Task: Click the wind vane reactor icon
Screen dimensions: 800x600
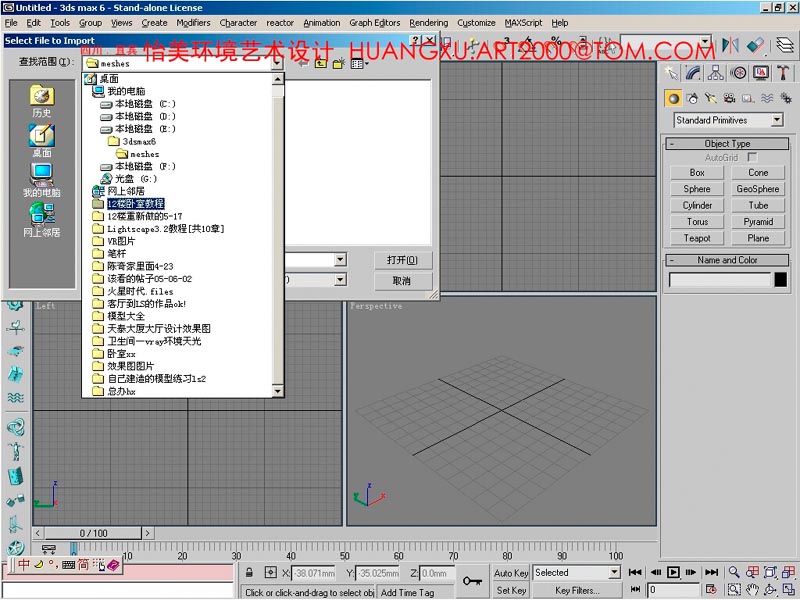Action: (x=15, y=328)
